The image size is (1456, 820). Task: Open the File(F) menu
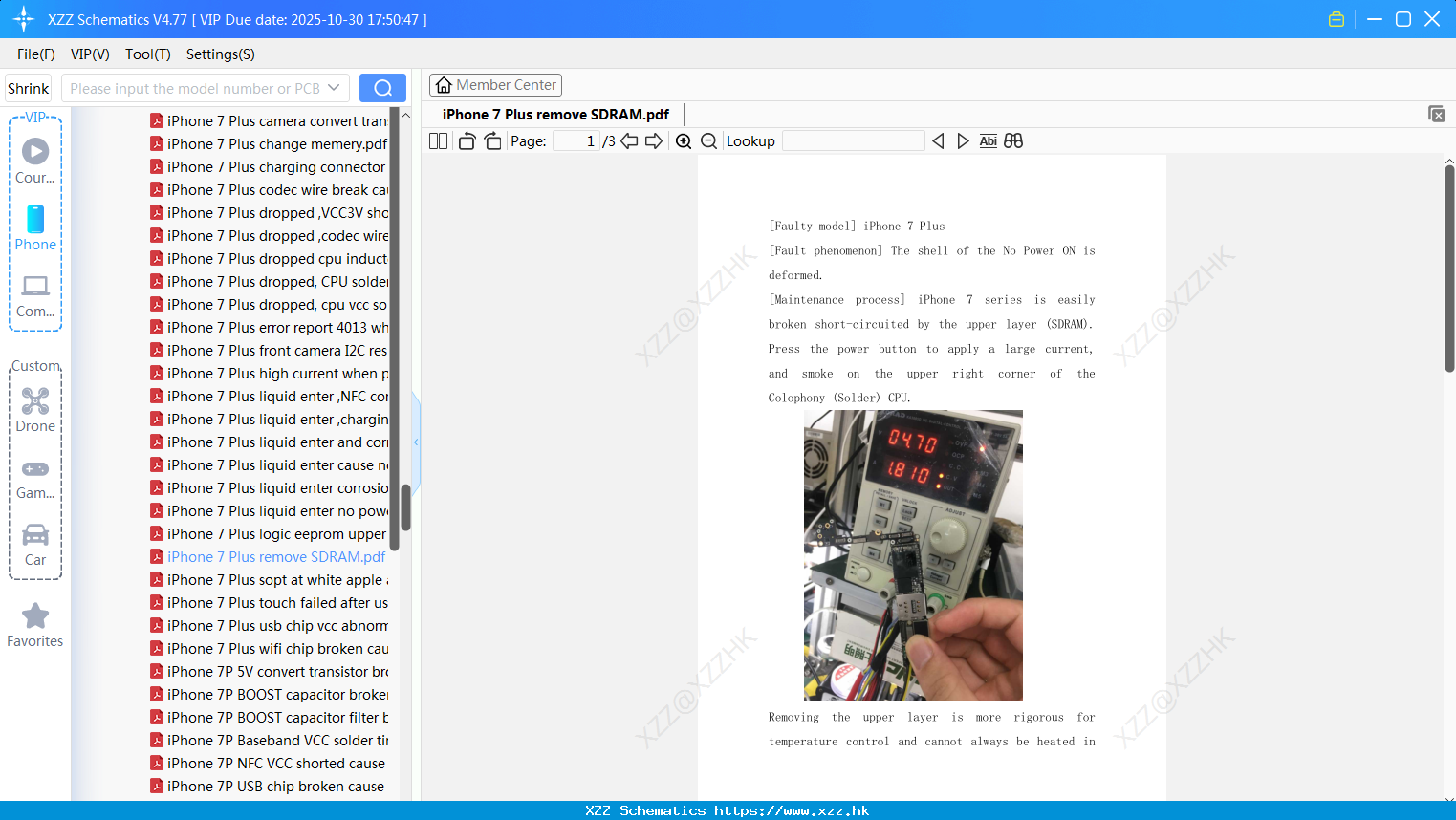pos(36,54)
